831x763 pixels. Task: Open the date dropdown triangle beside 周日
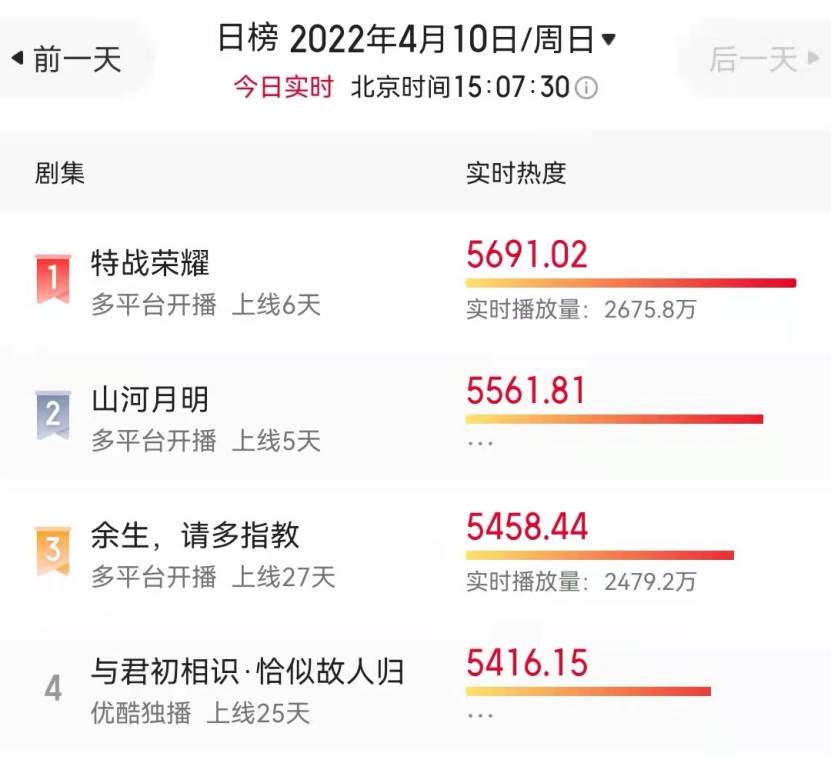click(609, 39)
